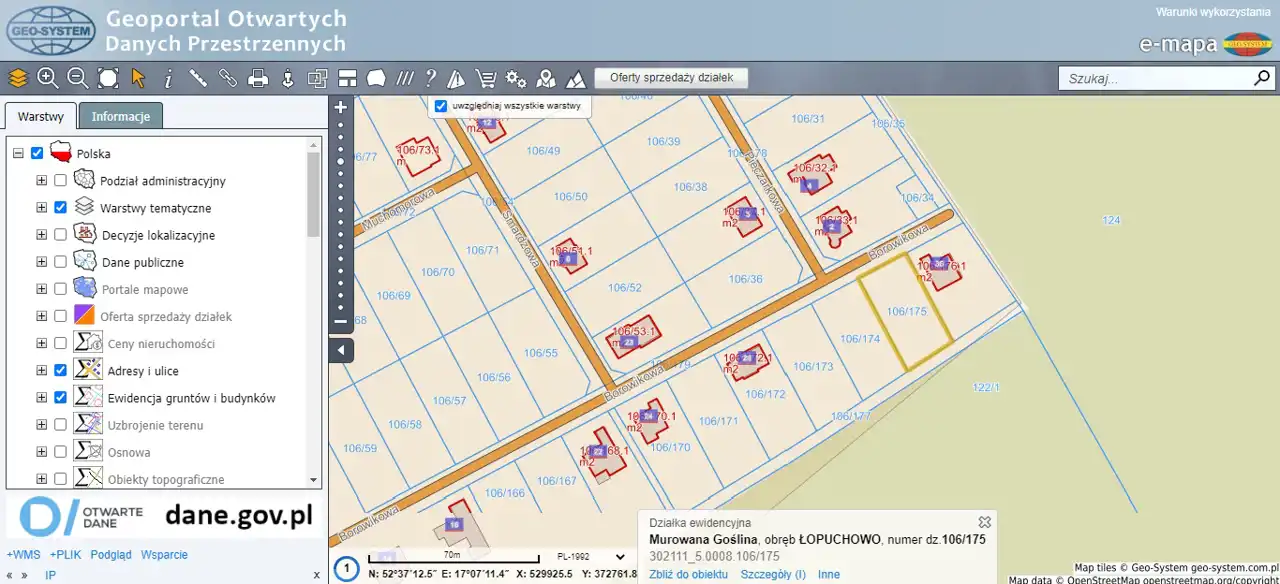
Task: Click 'Zbliż do obiektu' link
Action: tap(688, 574)
